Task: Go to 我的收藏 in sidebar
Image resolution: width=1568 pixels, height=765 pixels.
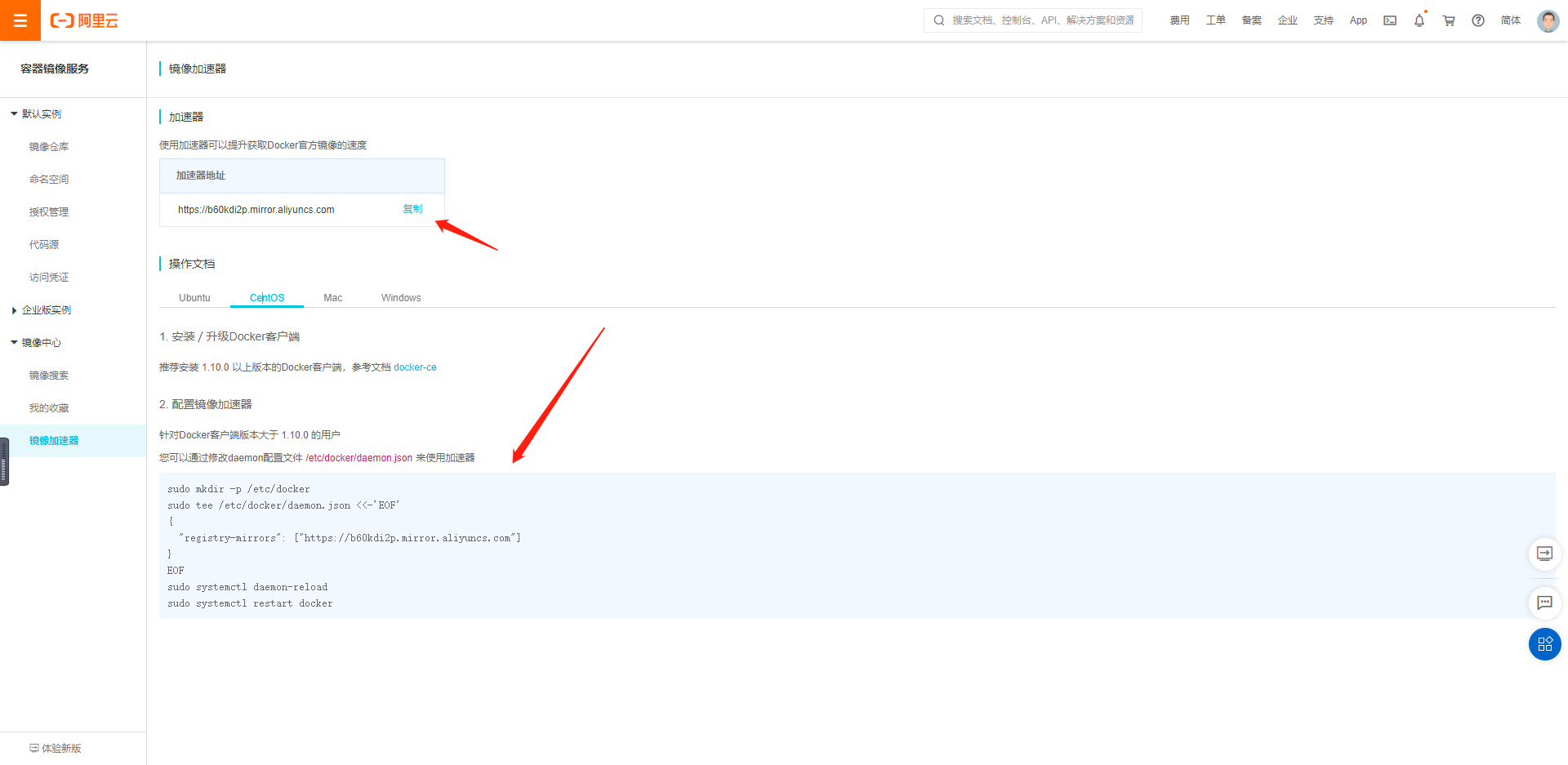Action: click(x=49, y=408)
